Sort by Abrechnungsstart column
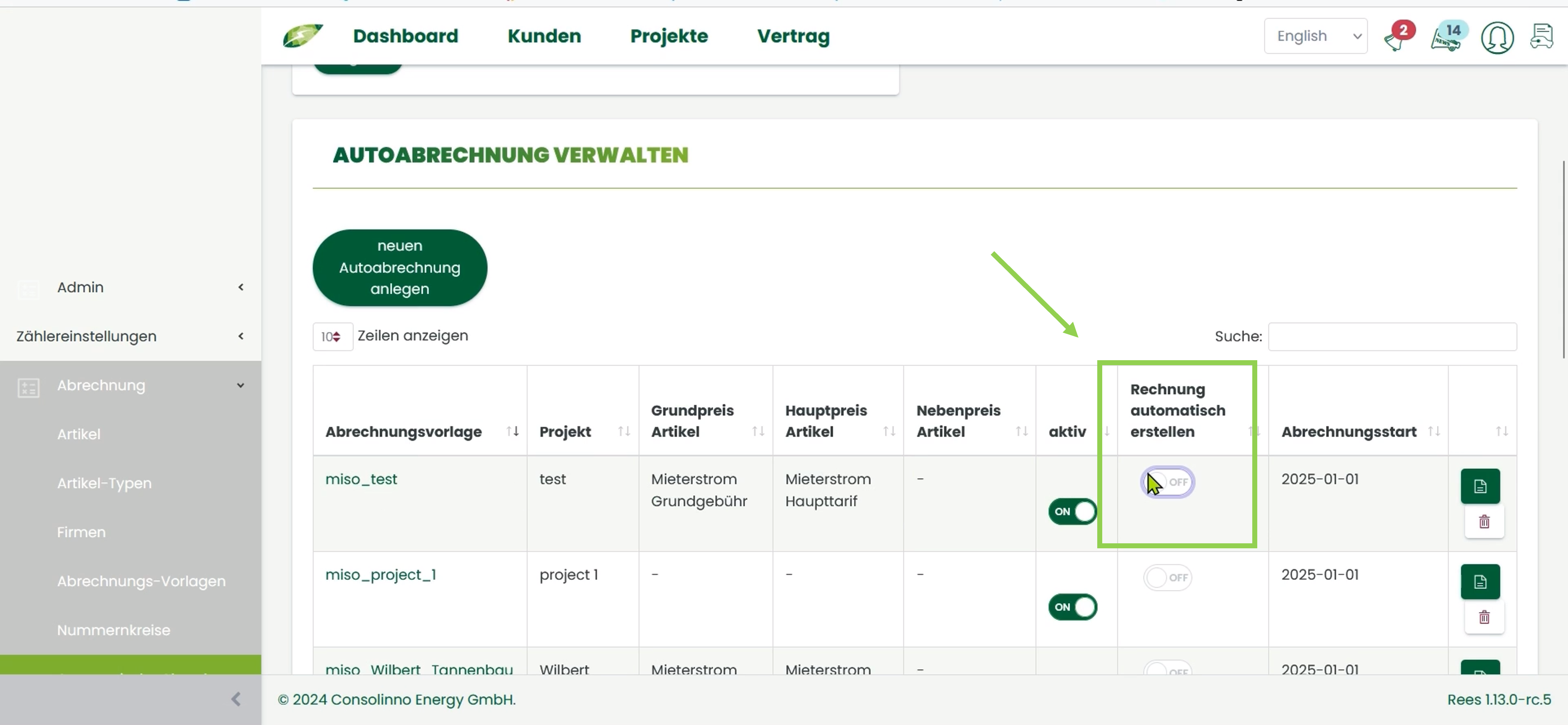Viewport: 1568px width, 725px height. coord(1434,431)
